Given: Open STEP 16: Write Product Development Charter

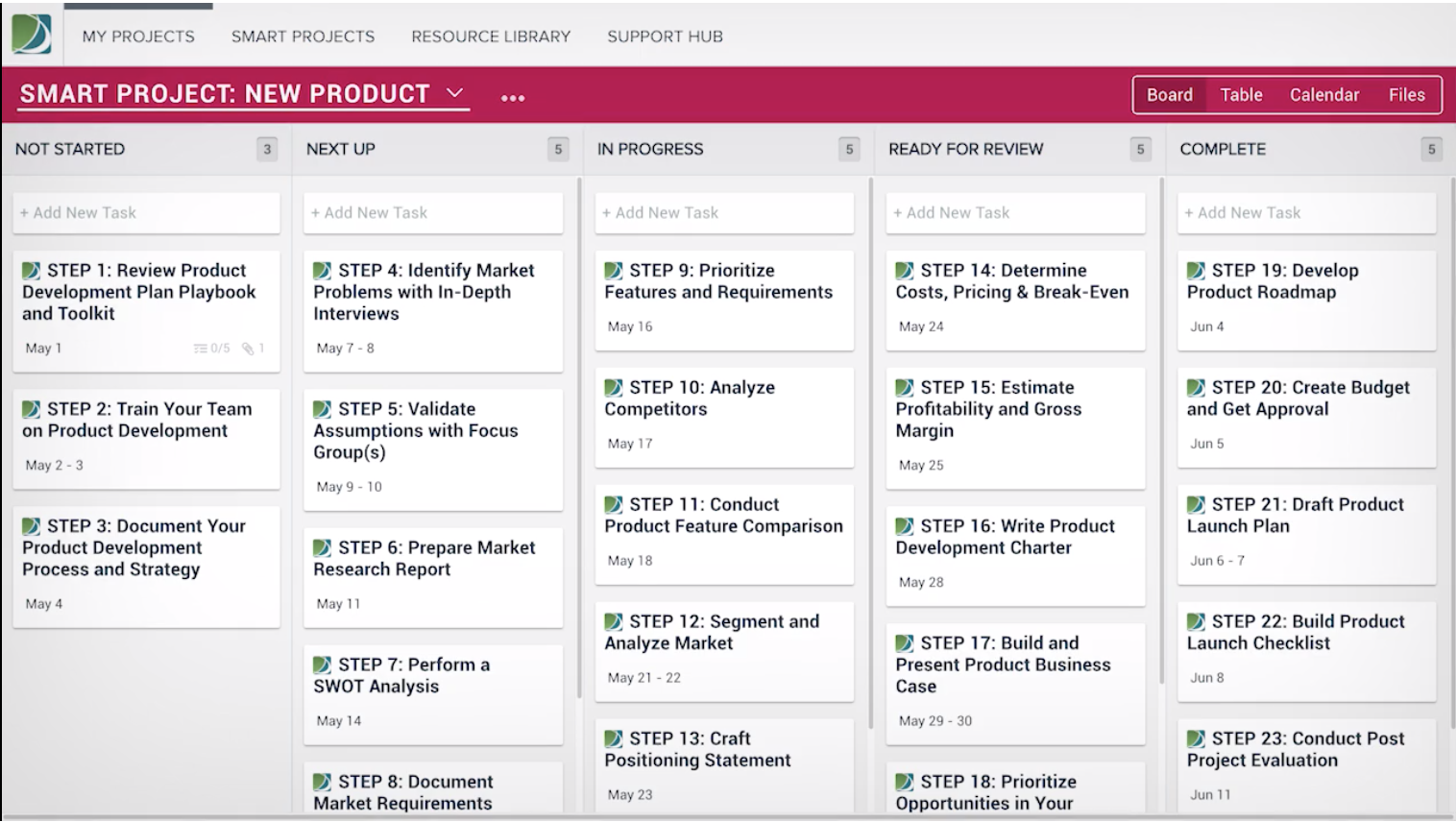Looking at the screenshot, I should click(1015, 556).
